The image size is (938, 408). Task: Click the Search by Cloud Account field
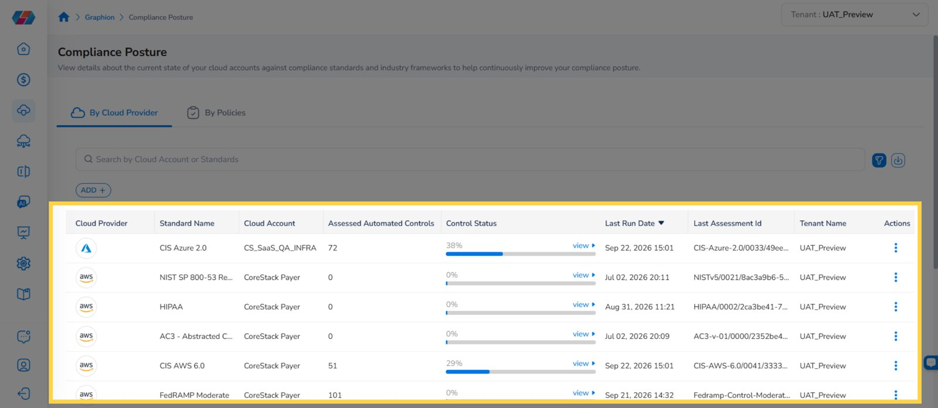pyautogui.click(x=470, y=160)
